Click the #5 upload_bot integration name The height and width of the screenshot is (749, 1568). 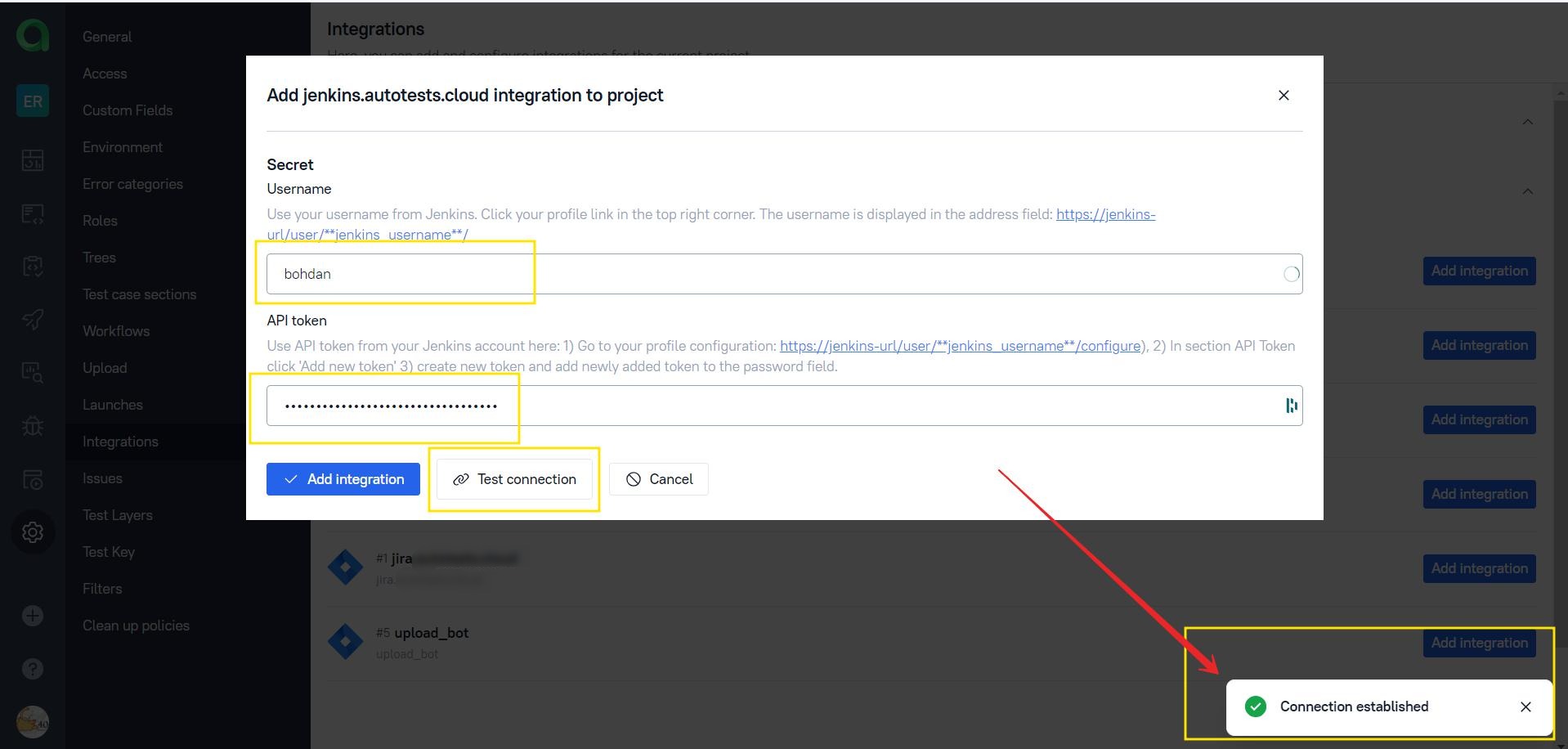pyautogui.click(x=431, y=633)
